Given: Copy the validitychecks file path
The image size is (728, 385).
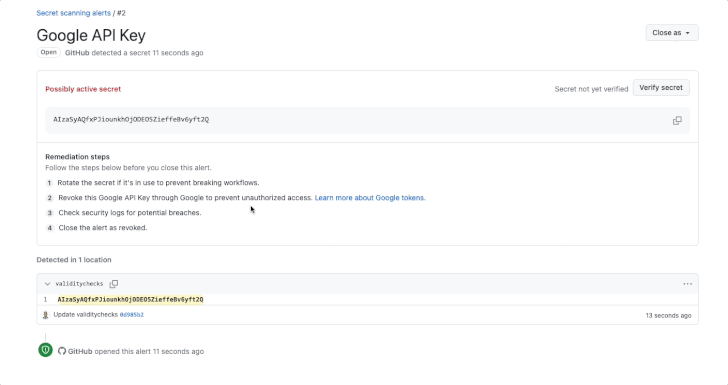Looking at the screenshot, I should pos(114,284).
